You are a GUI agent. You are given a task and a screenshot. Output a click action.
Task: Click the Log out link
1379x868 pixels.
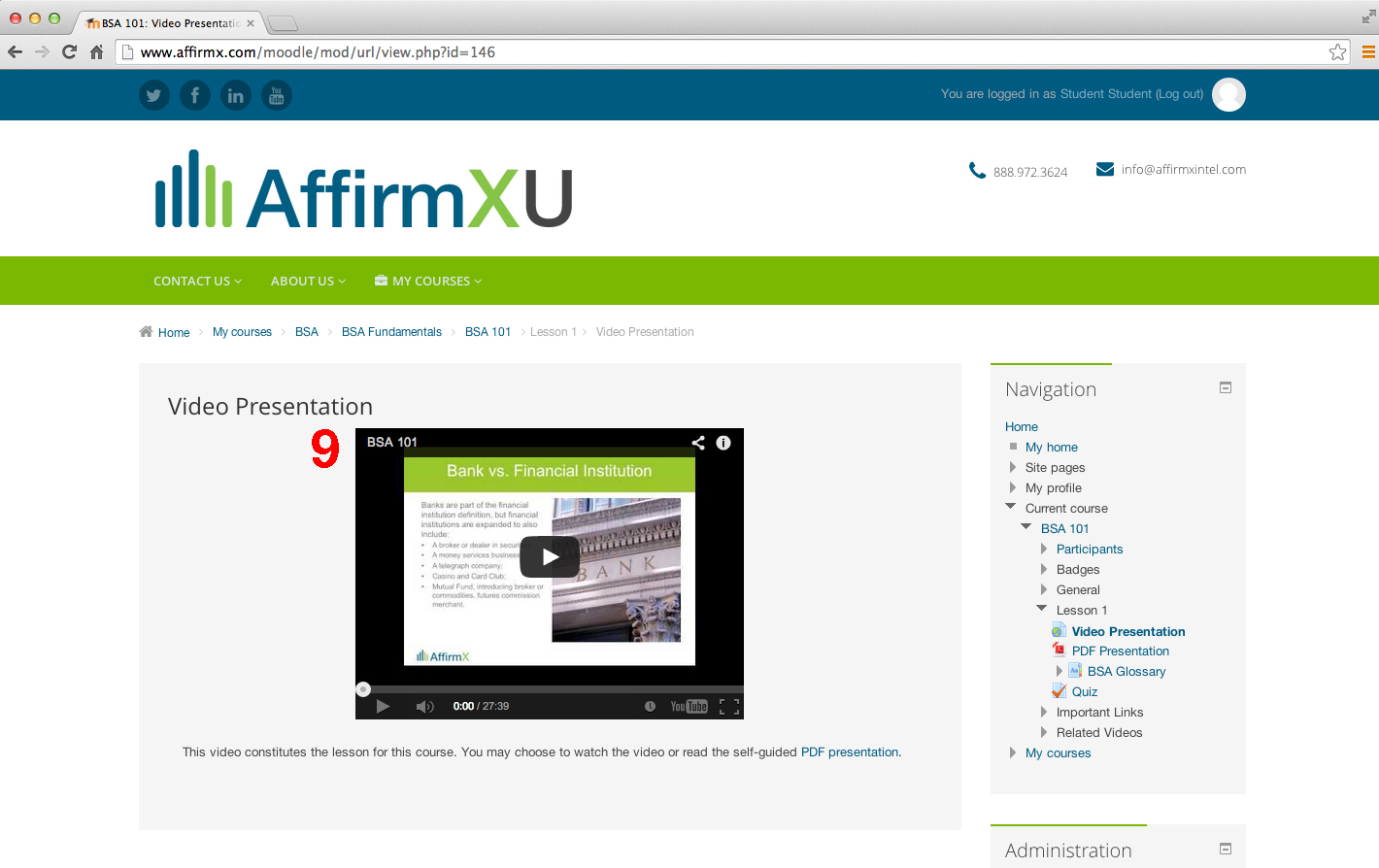coord(1180,94)
